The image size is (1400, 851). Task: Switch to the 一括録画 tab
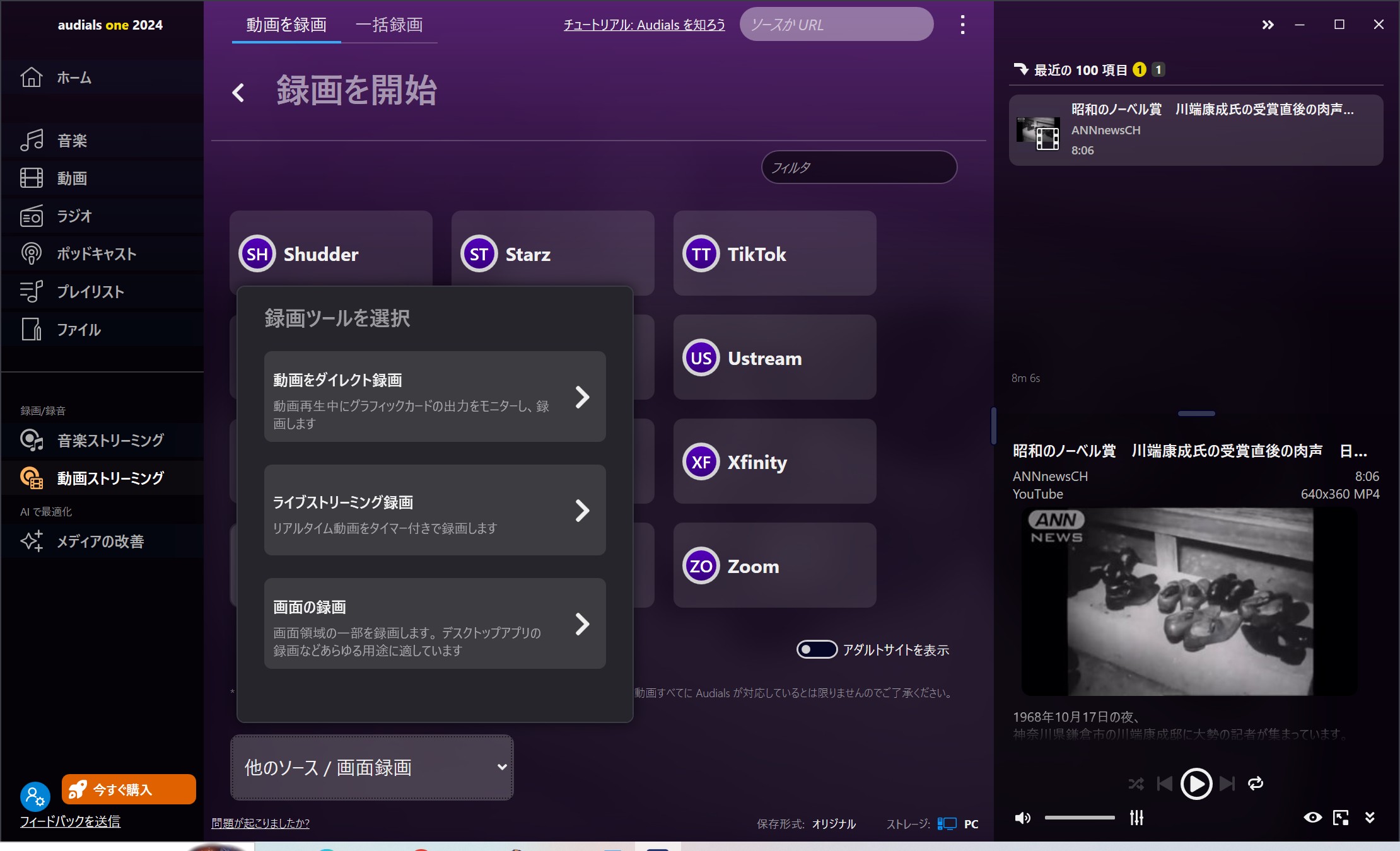click(x=389, y=25)
